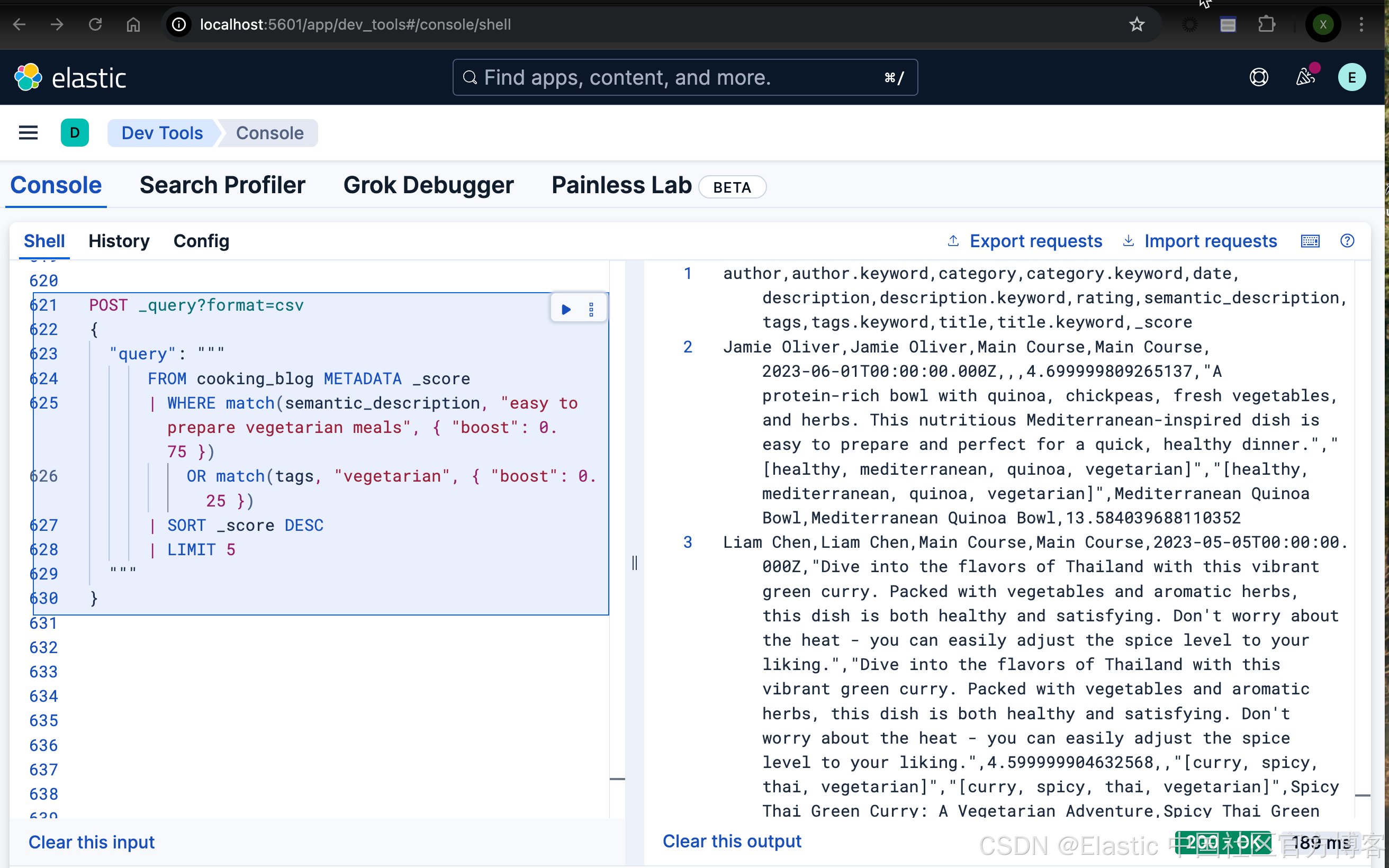
Task: Open keyboard shortcuts icon in console toolbar
Action: (x=1310, y=241)
